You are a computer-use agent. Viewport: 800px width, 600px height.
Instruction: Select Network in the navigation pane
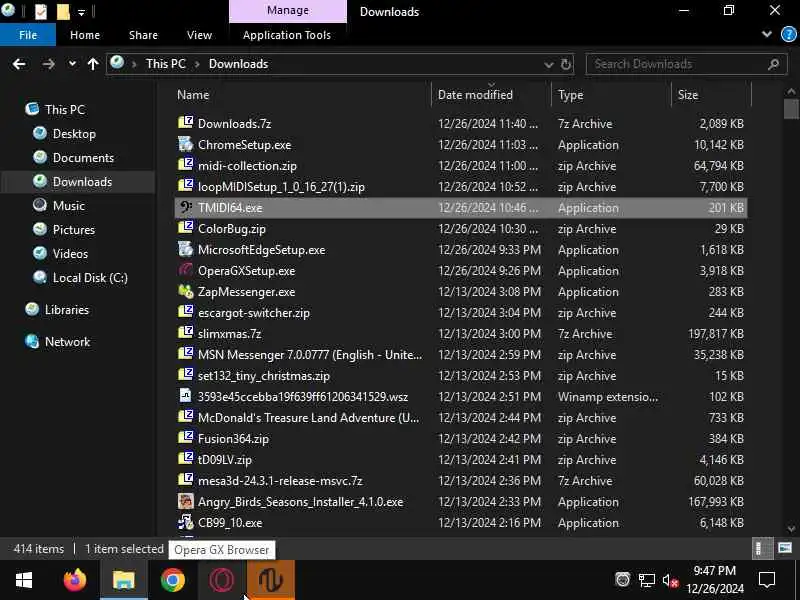tap(67, 342)
